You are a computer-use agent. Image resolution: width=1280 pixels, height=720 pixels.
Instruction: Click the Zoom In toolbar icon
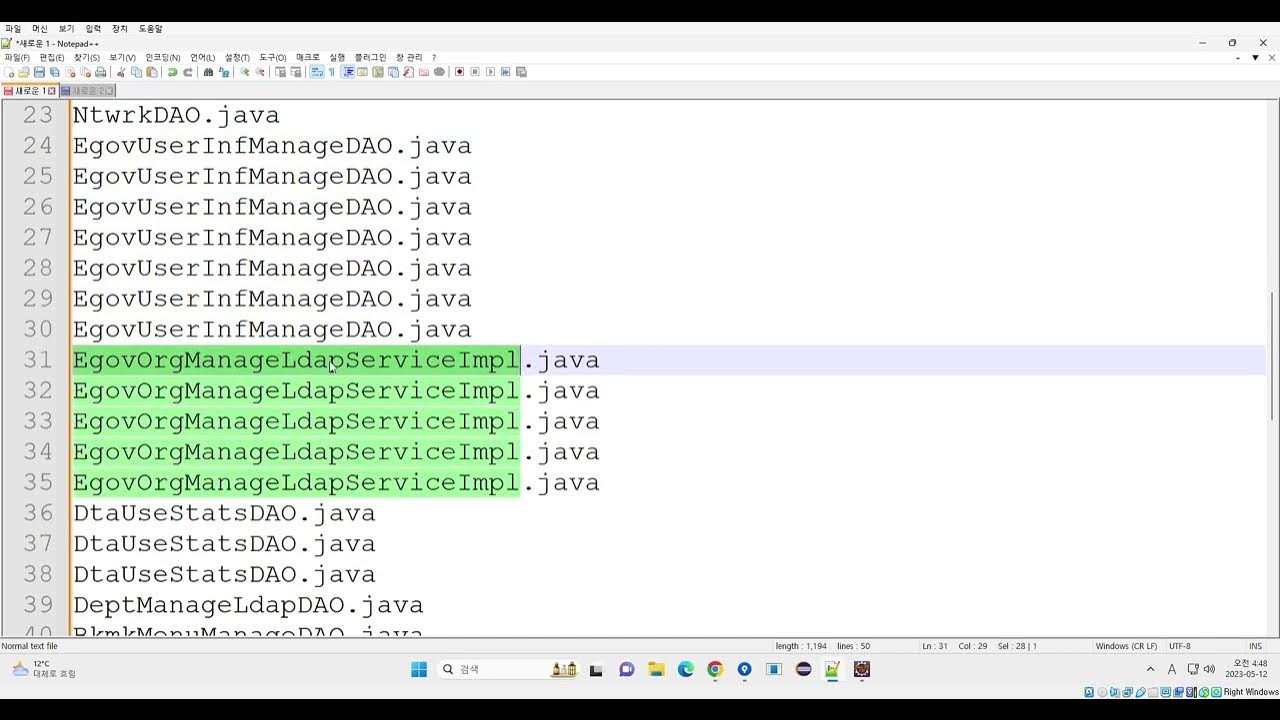pos(244,72)
